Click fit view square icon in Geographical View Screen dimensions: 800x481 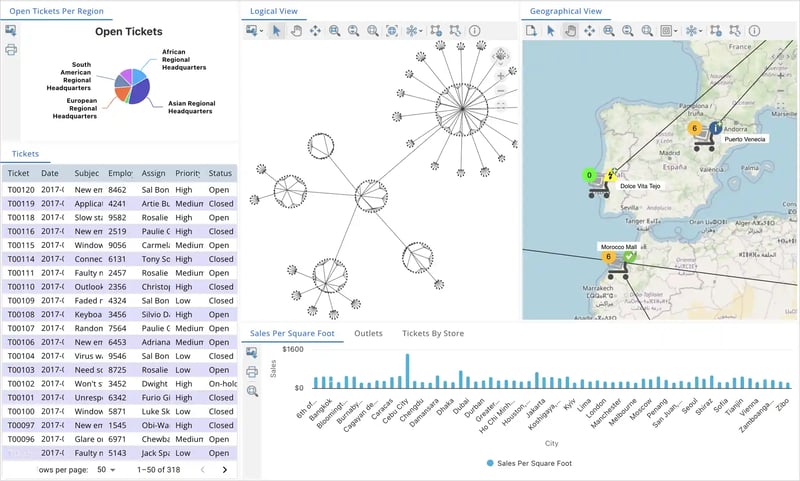(x=666, y=31)
